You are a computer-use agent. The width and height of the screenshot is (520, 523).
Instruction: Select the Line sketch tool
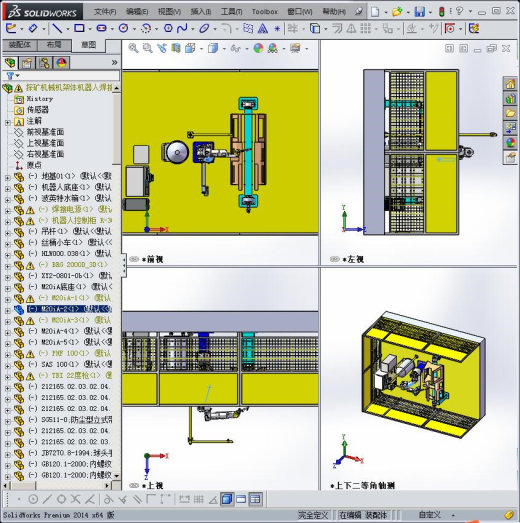(57, 29)
